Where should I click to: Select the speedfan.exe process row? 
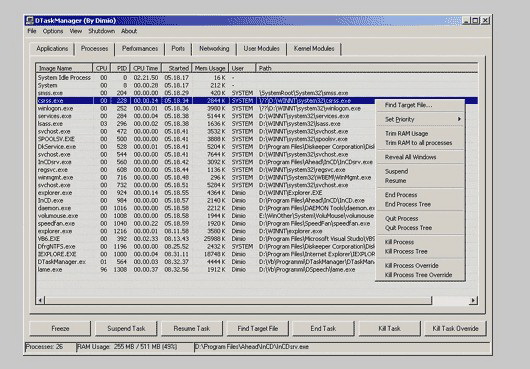[x=206, y=224]
